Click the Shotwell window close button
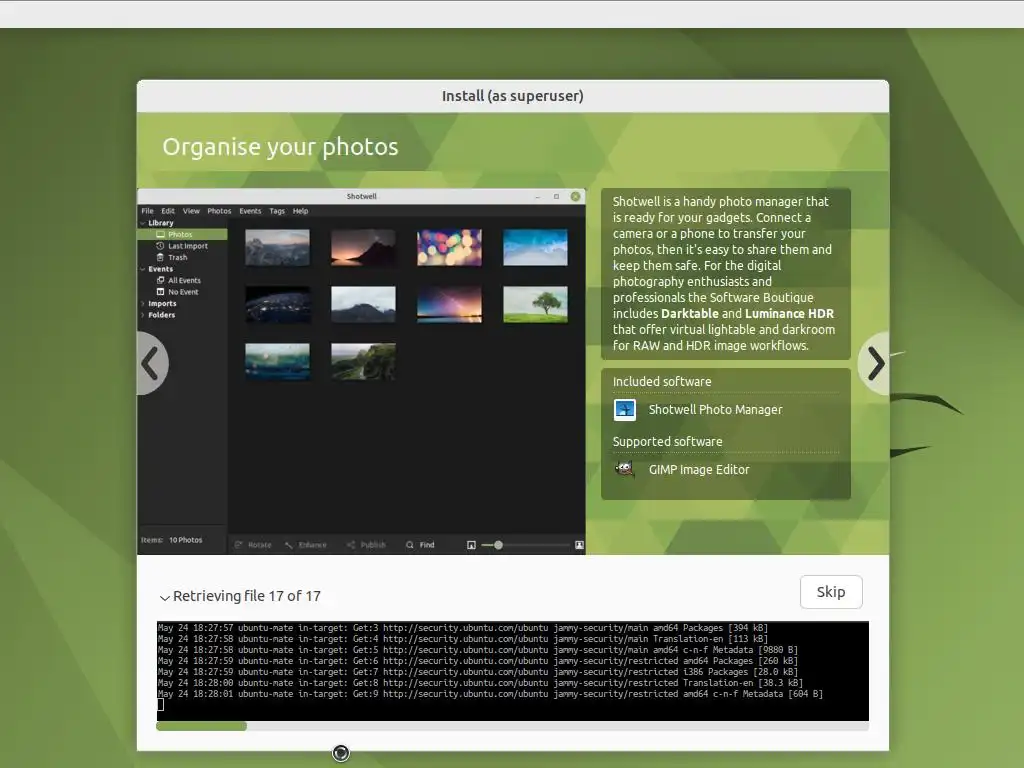Image resolution: width=1024 pixels, height=768 pixels. [x=575, y=196]
